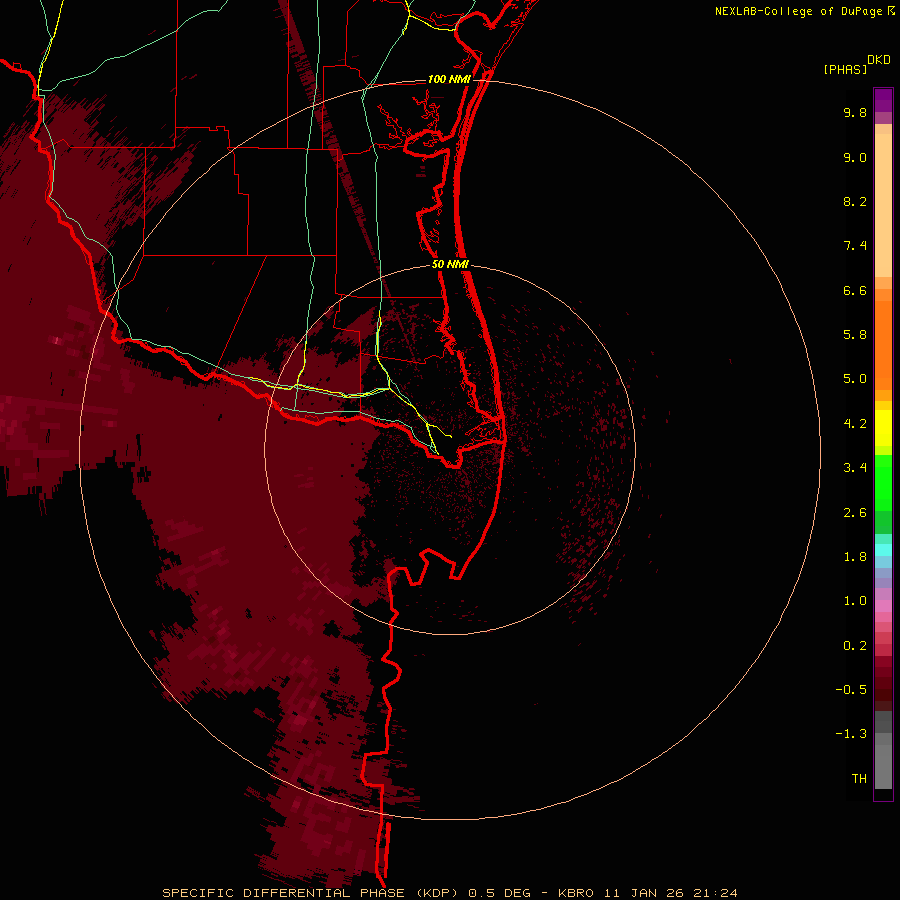The height and width of the screenshot is (900, 900).
Task: Click the 8.2 value on the color scale
Action: coord(855,202)
